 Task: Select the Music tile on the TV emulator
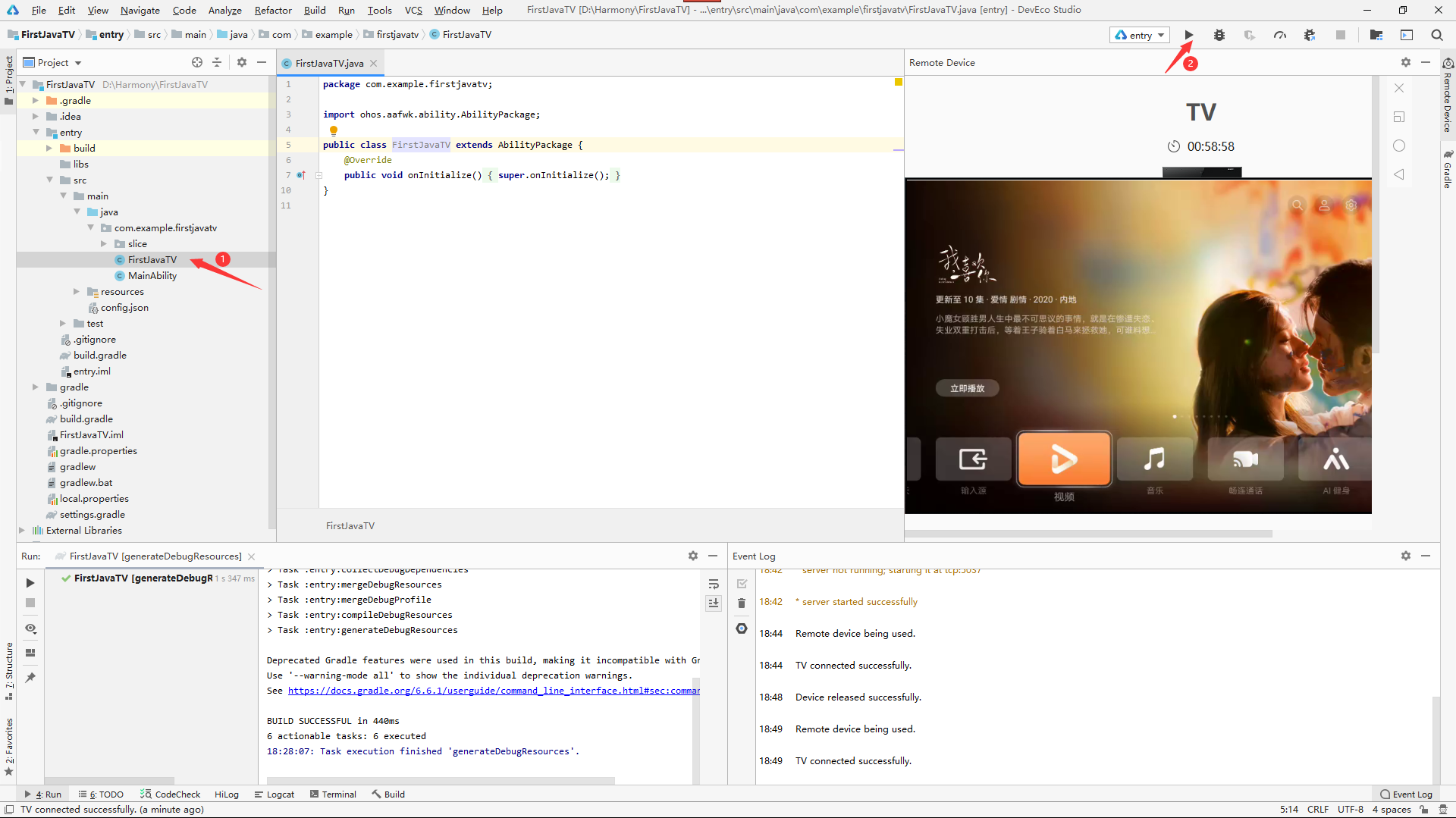pyautogui.click(x=1154, y=459)
